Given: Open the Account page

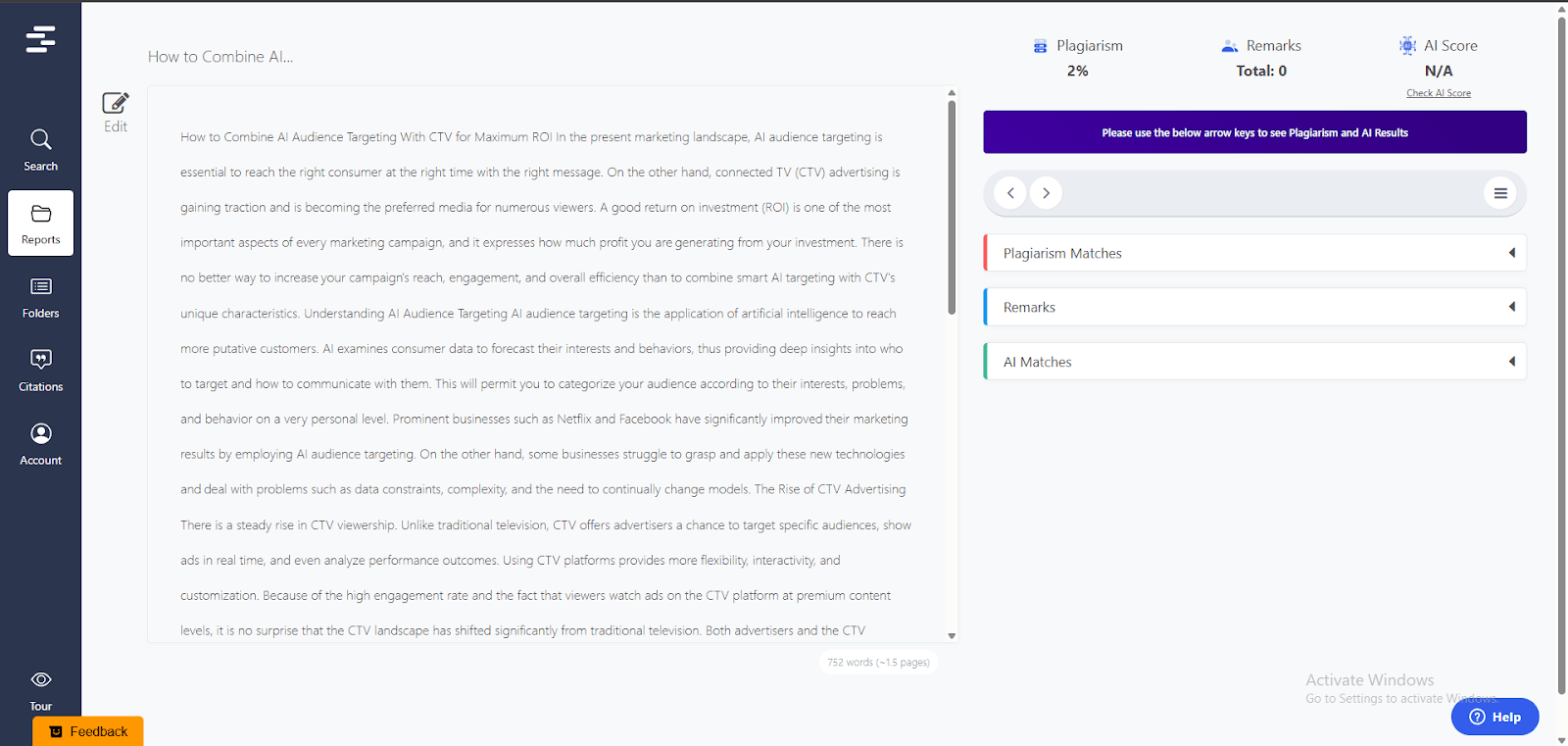Looking at the screenshot, I should click(x=40, y=444).
